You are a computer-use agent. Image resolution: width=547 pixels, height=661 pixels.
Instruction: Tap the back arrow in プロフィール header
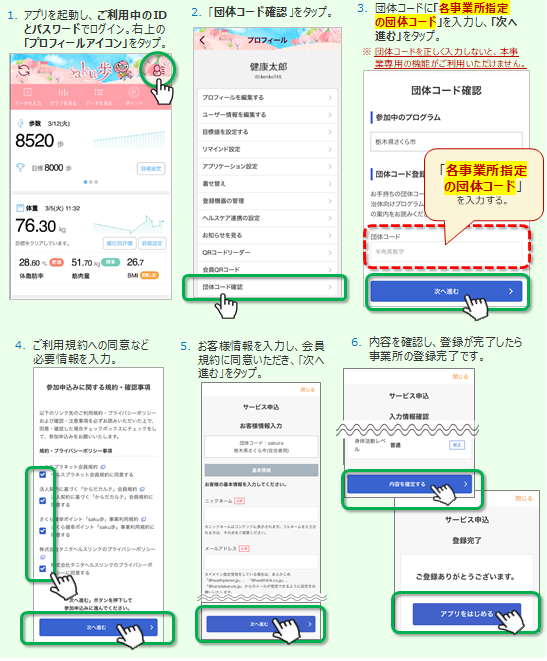(x=203, y=40)
